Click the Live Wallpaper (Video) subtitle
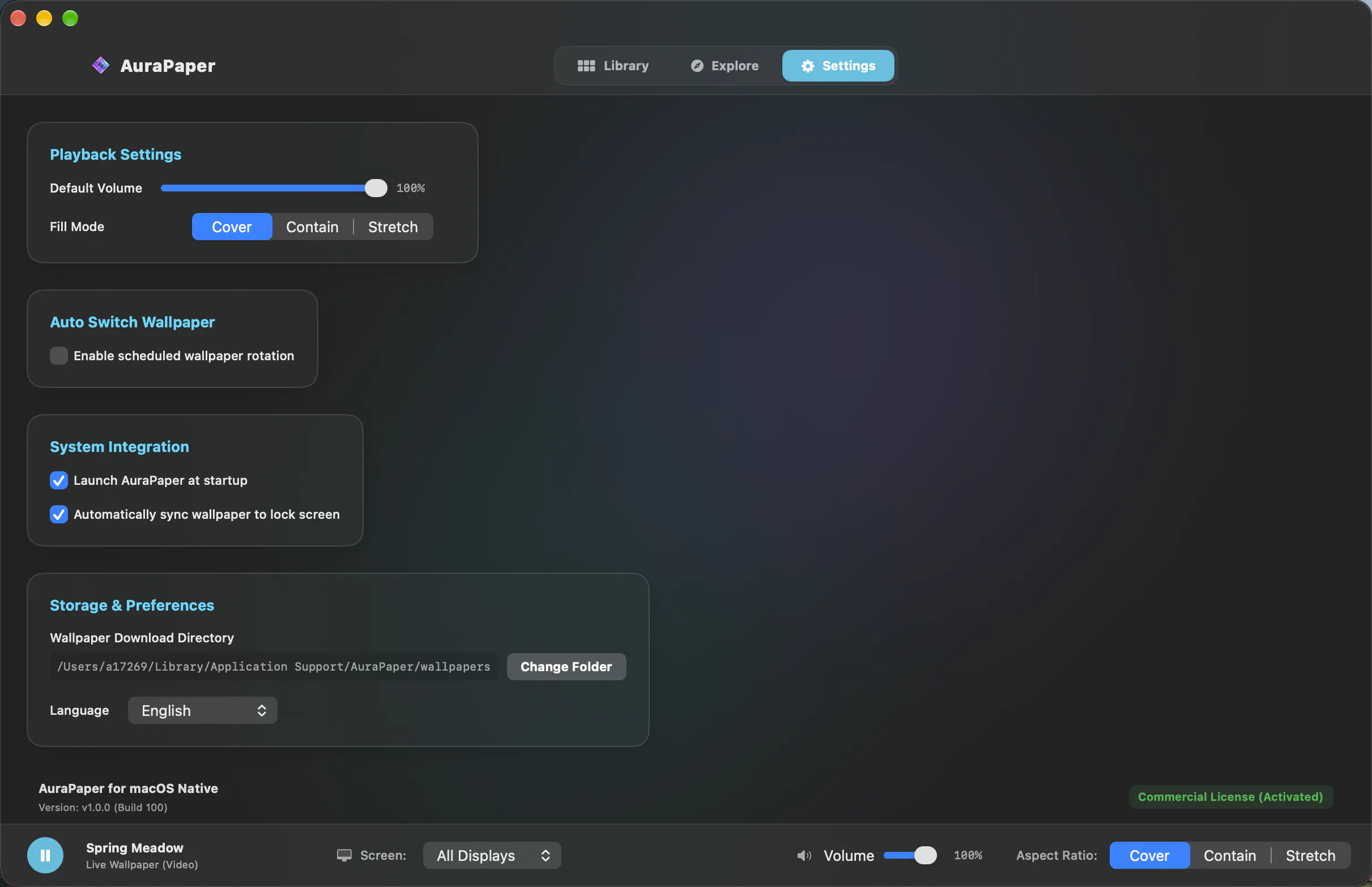The width and height of the screenshot is (1372, 887). pos(142,864)
